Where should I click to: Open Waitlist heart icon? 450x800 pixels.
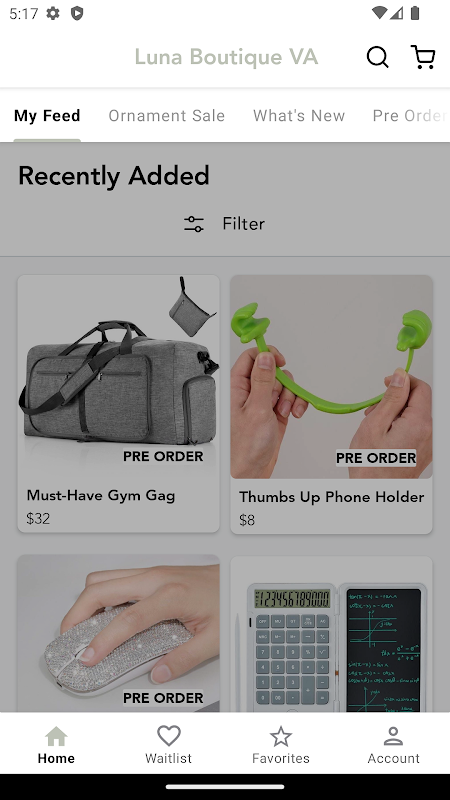[169, 736]
